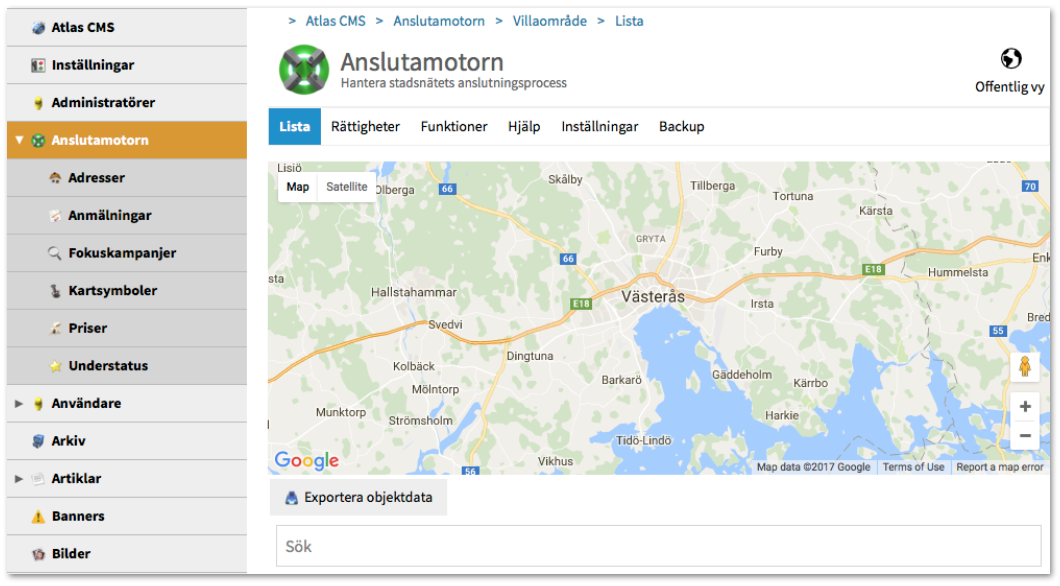The height and width of the screenshot is (586, 1060).
Task: Click Västerås label on the map
Action: point(653,297)
